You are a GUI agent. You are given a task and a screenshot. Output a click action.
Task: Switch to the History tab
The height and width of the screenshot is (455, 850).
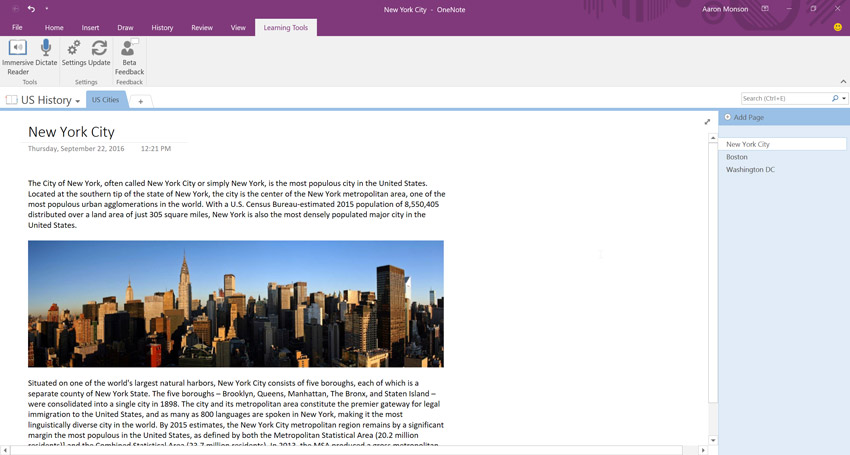[162, 27]
